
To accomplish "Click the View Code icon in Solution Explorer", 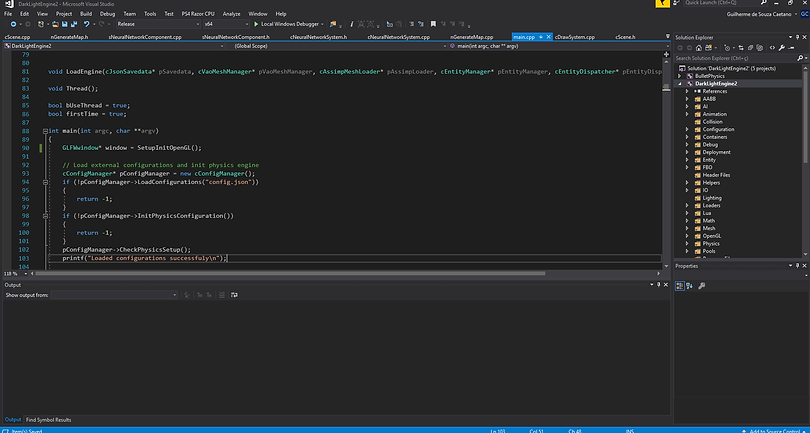I will (x=772, y=48).
